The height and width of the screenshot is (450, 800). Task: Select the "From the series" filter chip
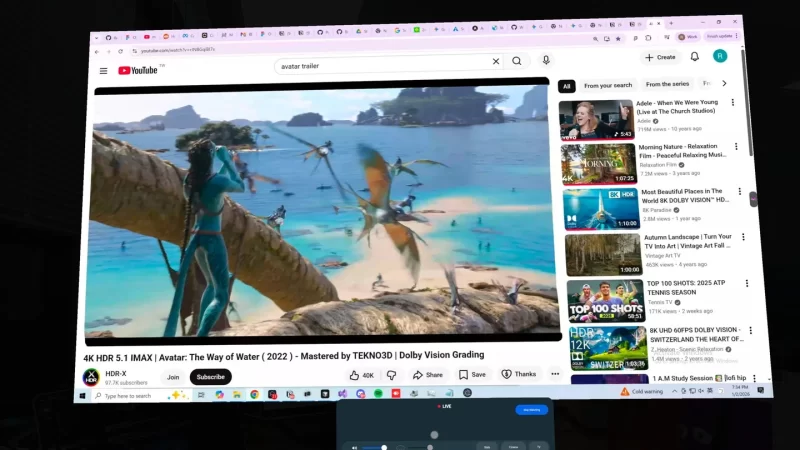[x=667, y=84]
